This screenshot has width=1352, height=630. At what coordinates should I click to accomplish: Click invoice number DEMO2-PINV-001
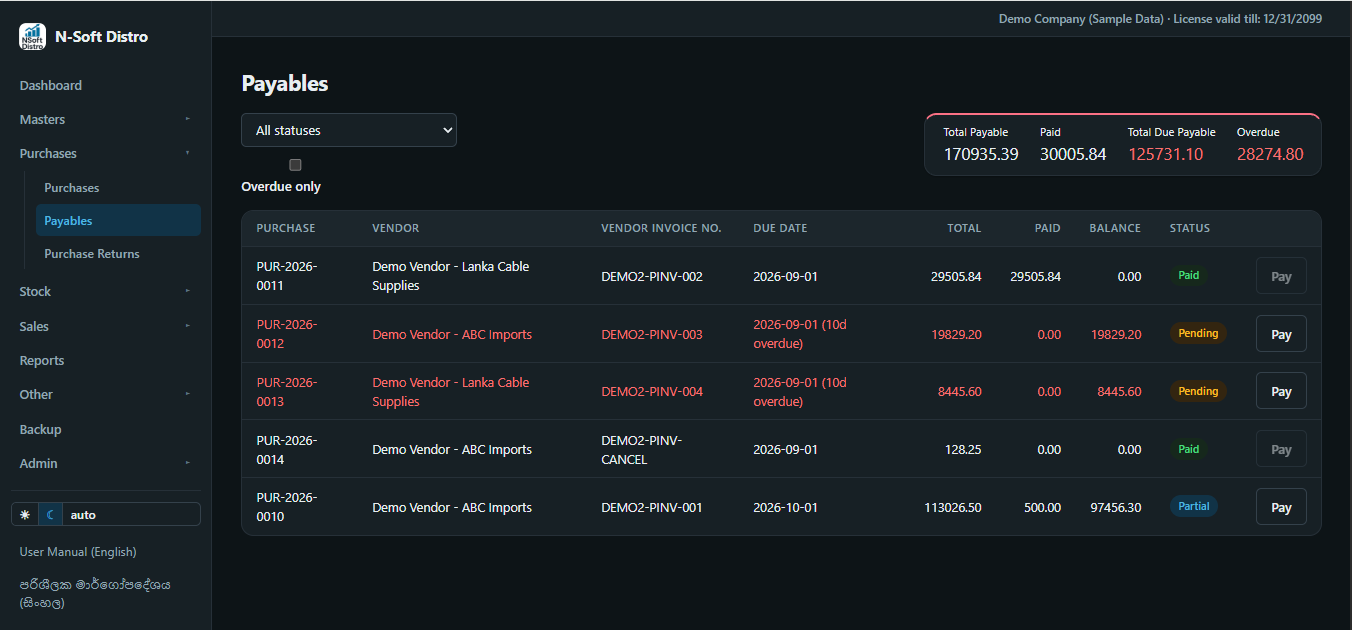652,507
